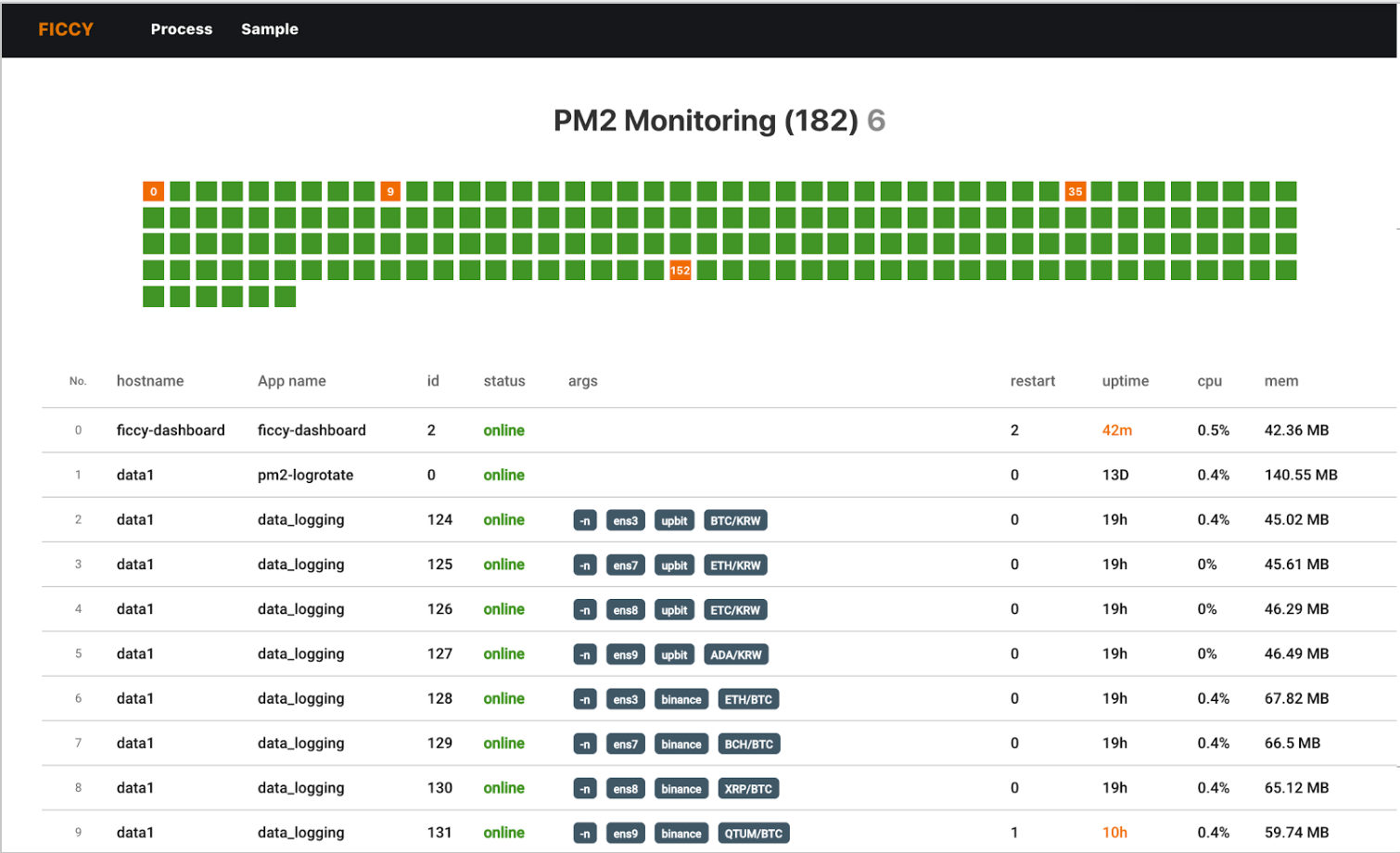The height and width of the screenshot is (853, 1400).
Task: Click the QTUM/BTC pair badge
Action: pos(756,833)
